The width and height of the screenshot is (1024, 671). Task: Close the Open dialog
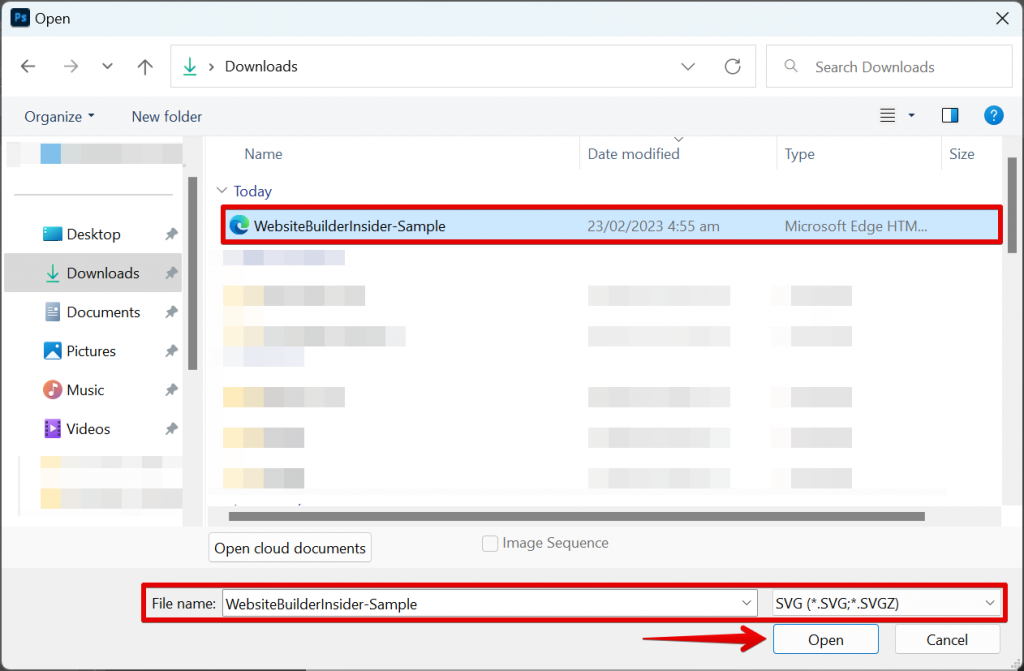coord(1002,18)
